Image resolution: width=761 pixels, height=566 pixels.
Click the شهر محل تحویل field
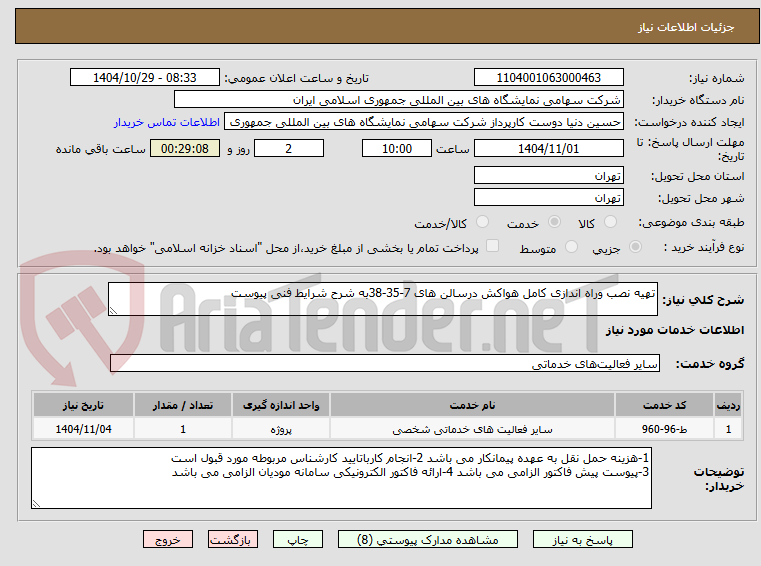[x=548, y=198]
